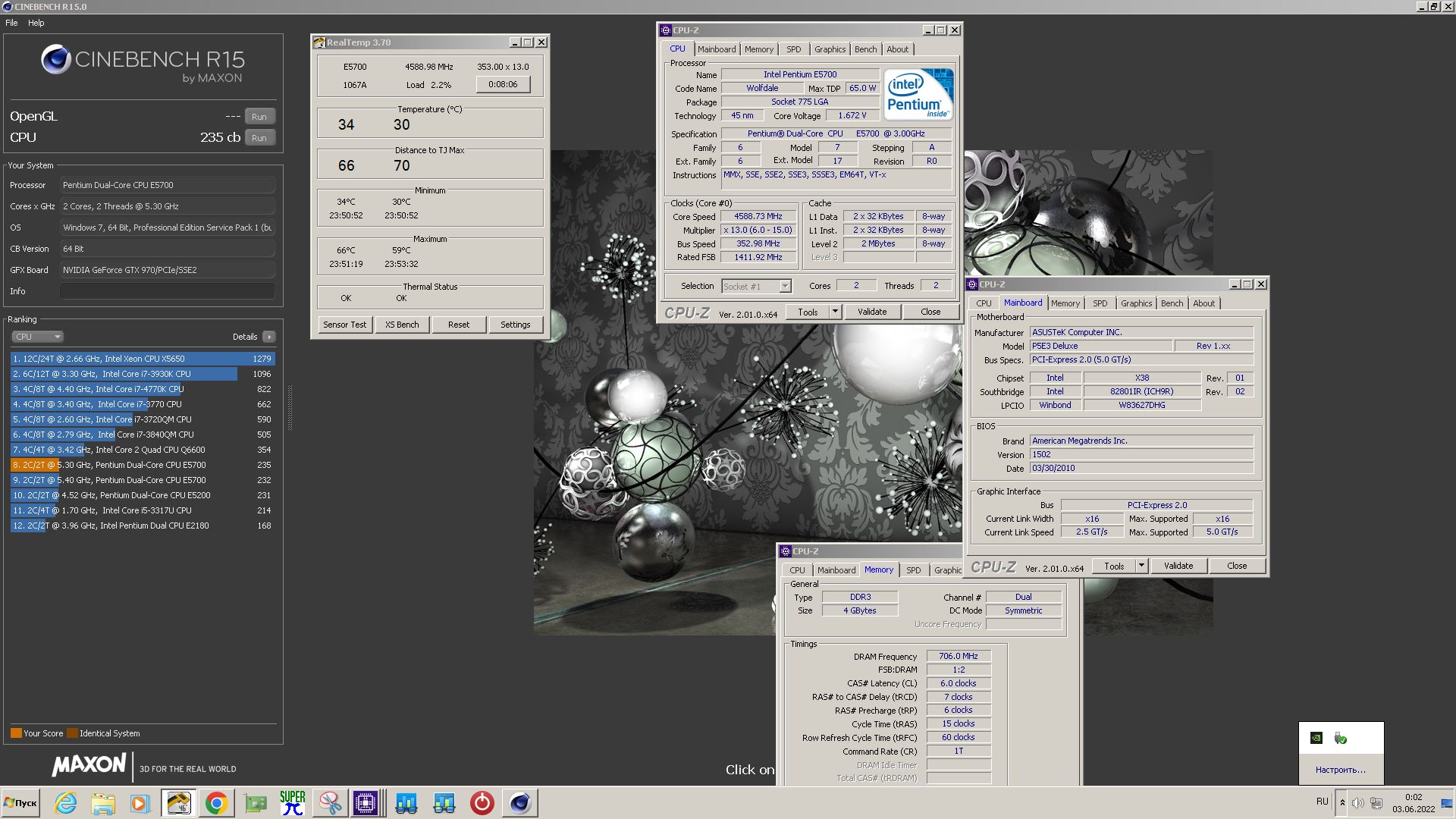Click Validate in CPU tab window
Viewport: 1456px width, 819px height.
(872, 312)
